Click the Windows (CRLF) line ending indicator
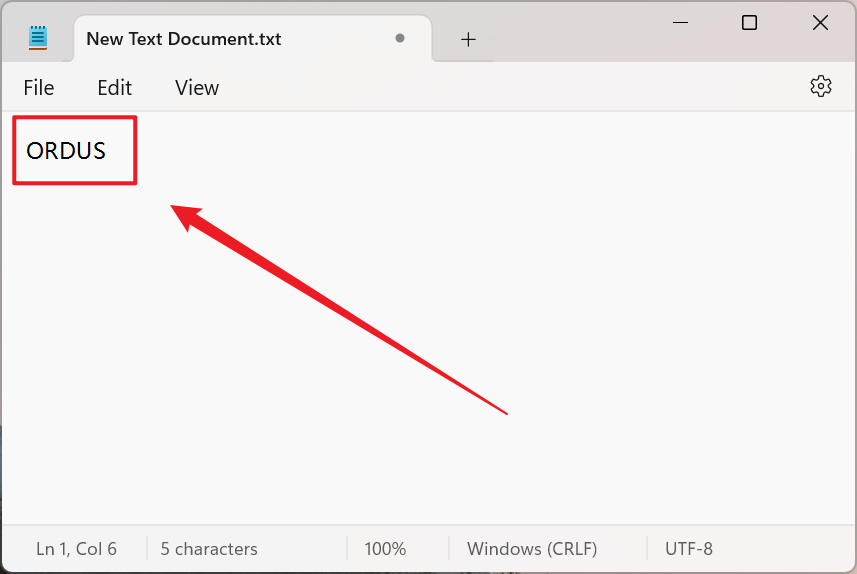This screenshot has height=574, width=857. click(532, 549)
